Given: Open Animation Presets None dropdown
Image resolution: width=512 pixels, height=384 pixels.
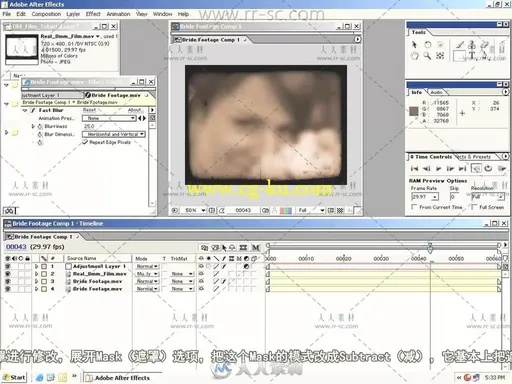Looking at the screenshot, I should tap(109, 118).
